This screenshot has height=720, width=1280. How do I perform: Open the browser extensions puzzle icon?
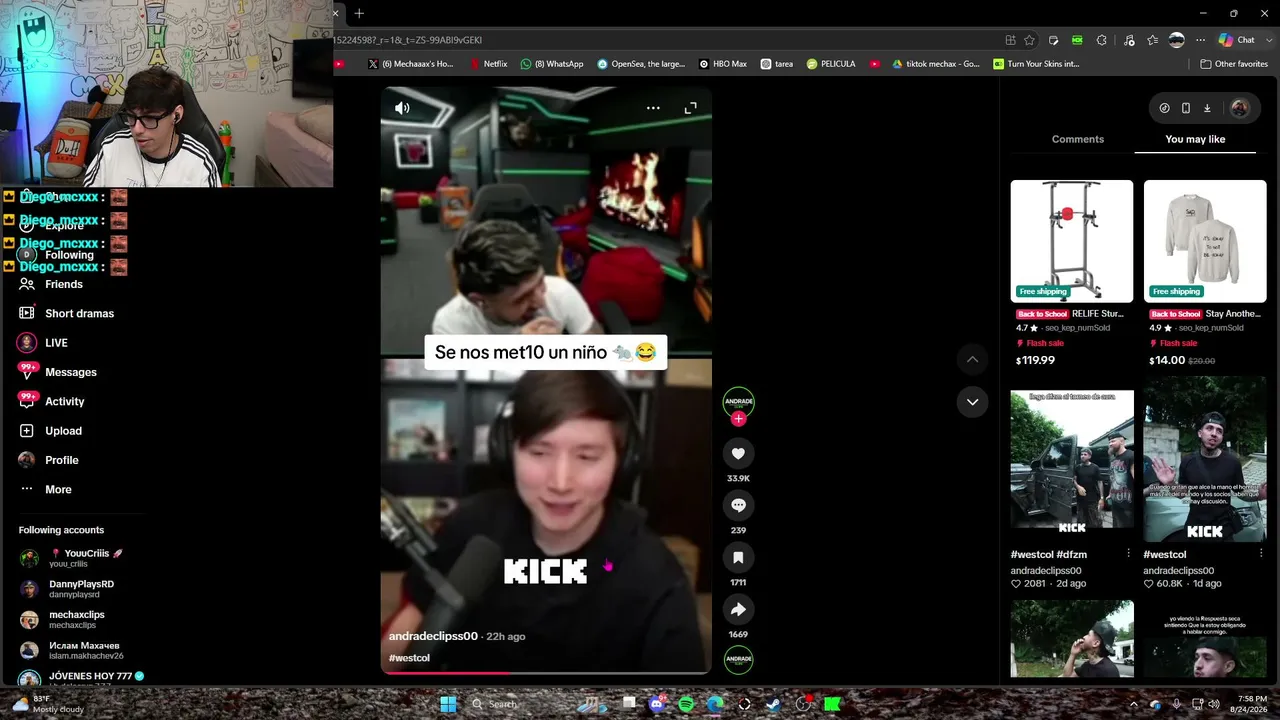pos(1102,40)
